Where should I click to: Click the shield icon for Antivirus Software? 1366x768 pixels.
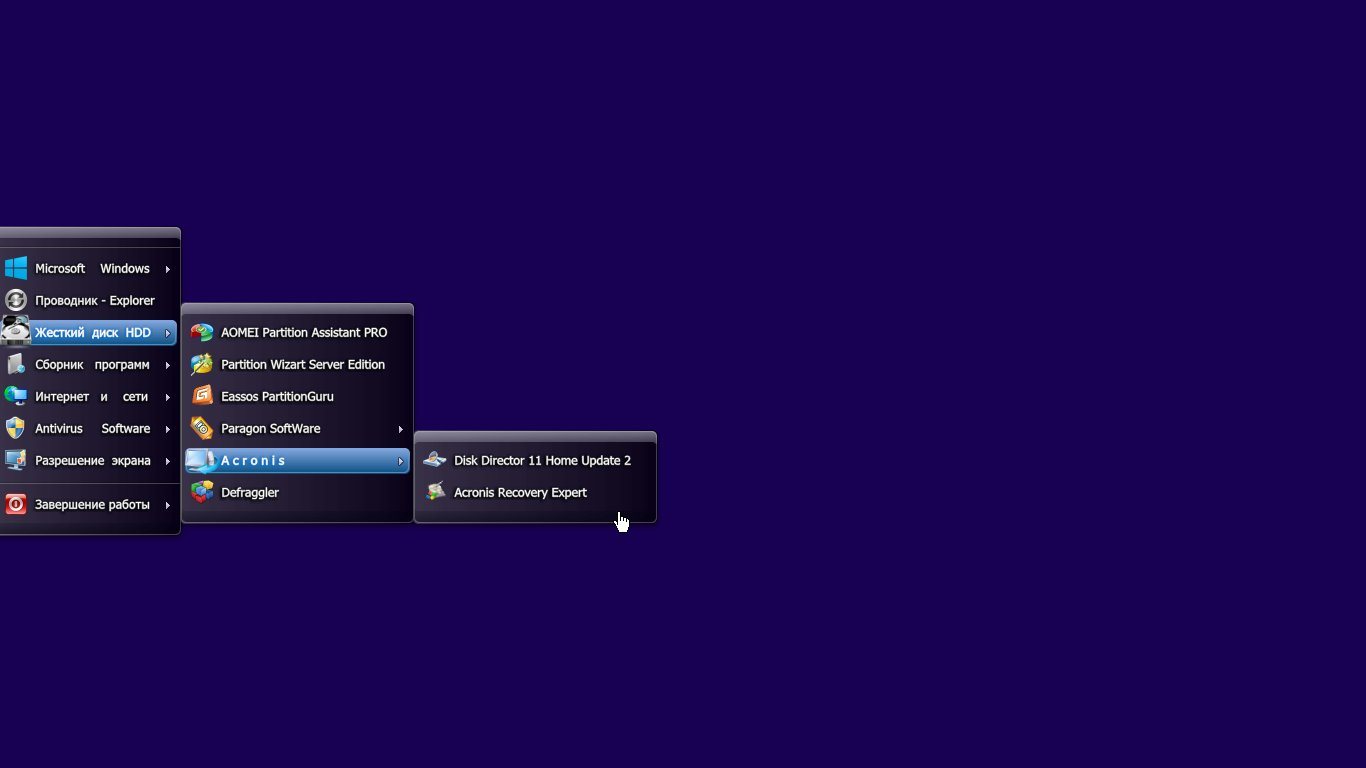tap(15, 428)
